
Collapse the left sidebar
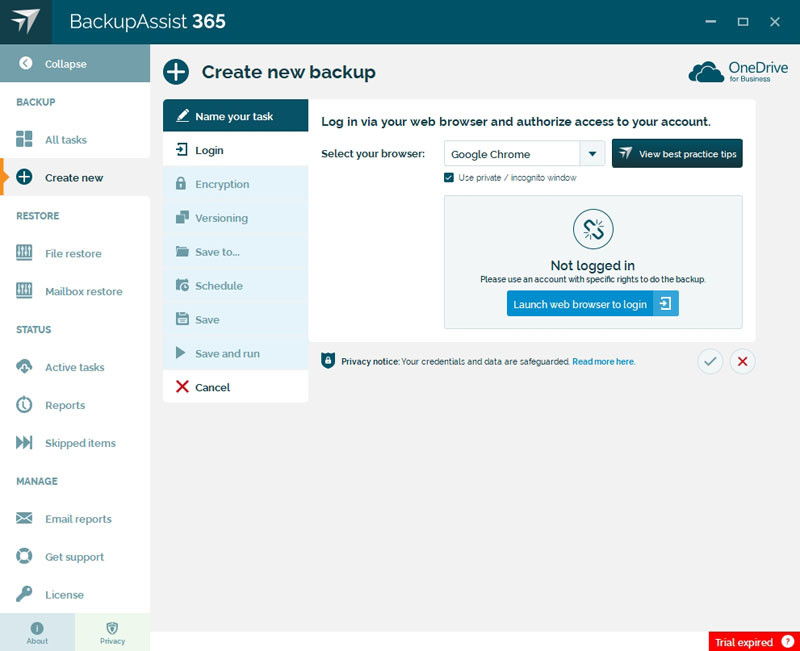(75, 64)
